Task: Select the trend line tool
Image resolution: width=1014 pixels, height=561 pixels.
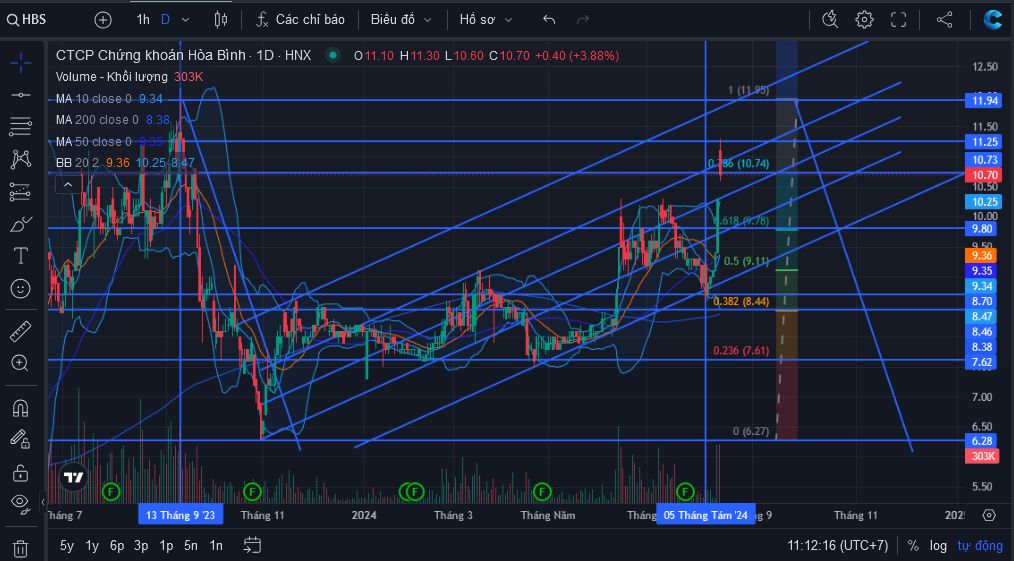Action: 21,95
